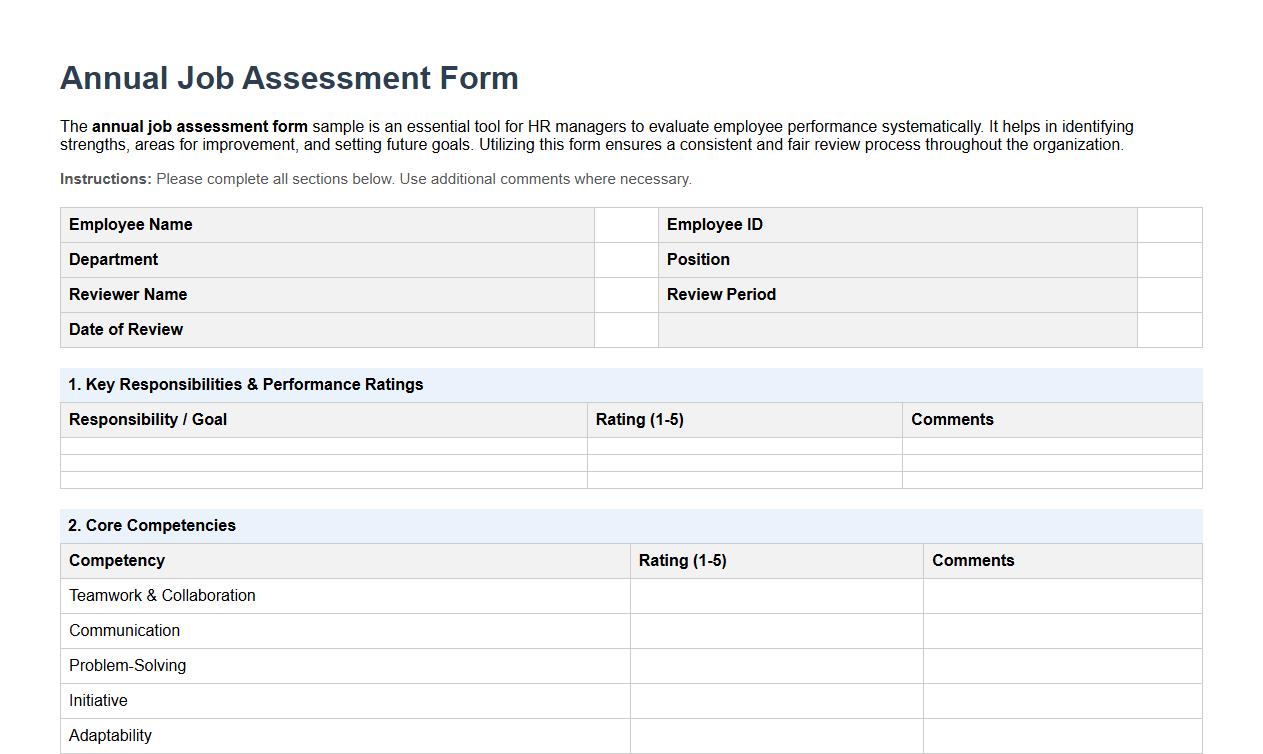1263x754 pixels.
Task: Click the Annual Job Assessment Form title
Action: tap(289, 78)
